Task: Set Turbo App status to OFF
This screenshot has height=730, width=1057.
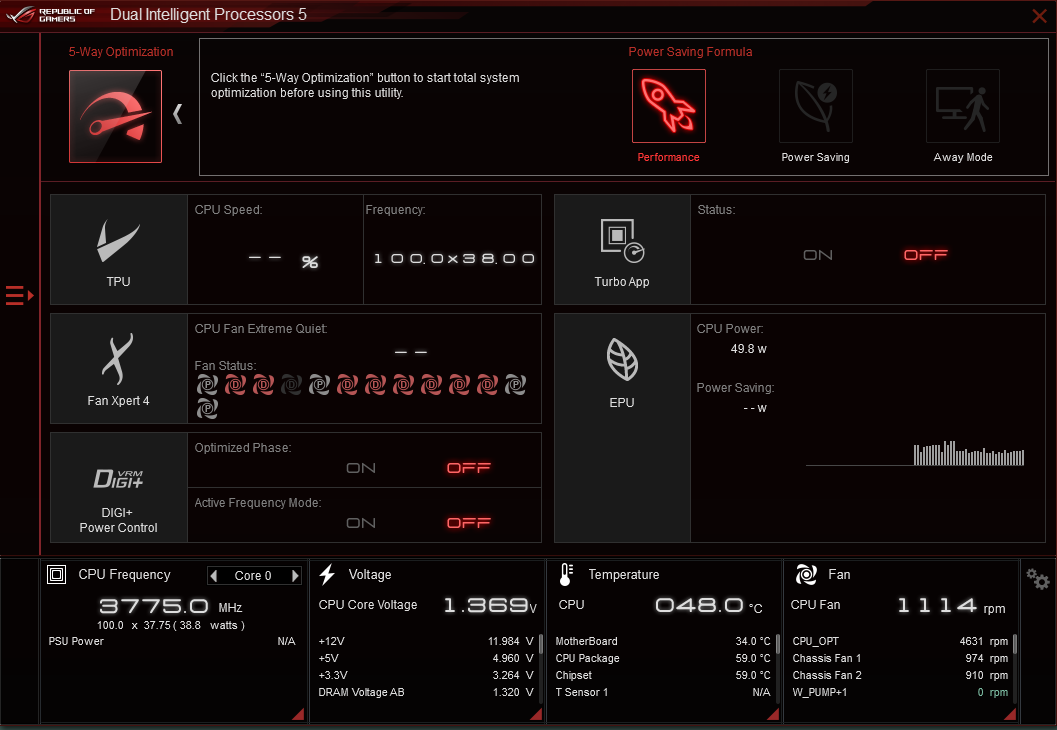Action: coord(926,255)
